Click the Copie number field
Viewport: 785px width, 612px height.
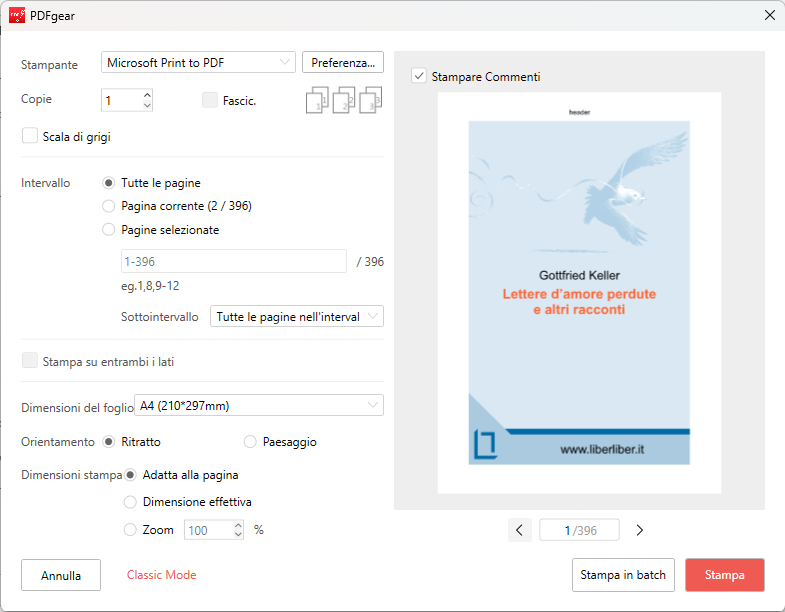tap(122, 100)
